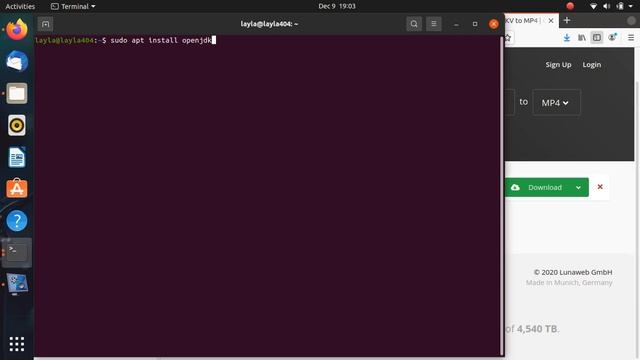Image resolution: width=640 pixels, height=360 pixels.
Task: Open new Firefox tab with plus
Action: [567, 20]
